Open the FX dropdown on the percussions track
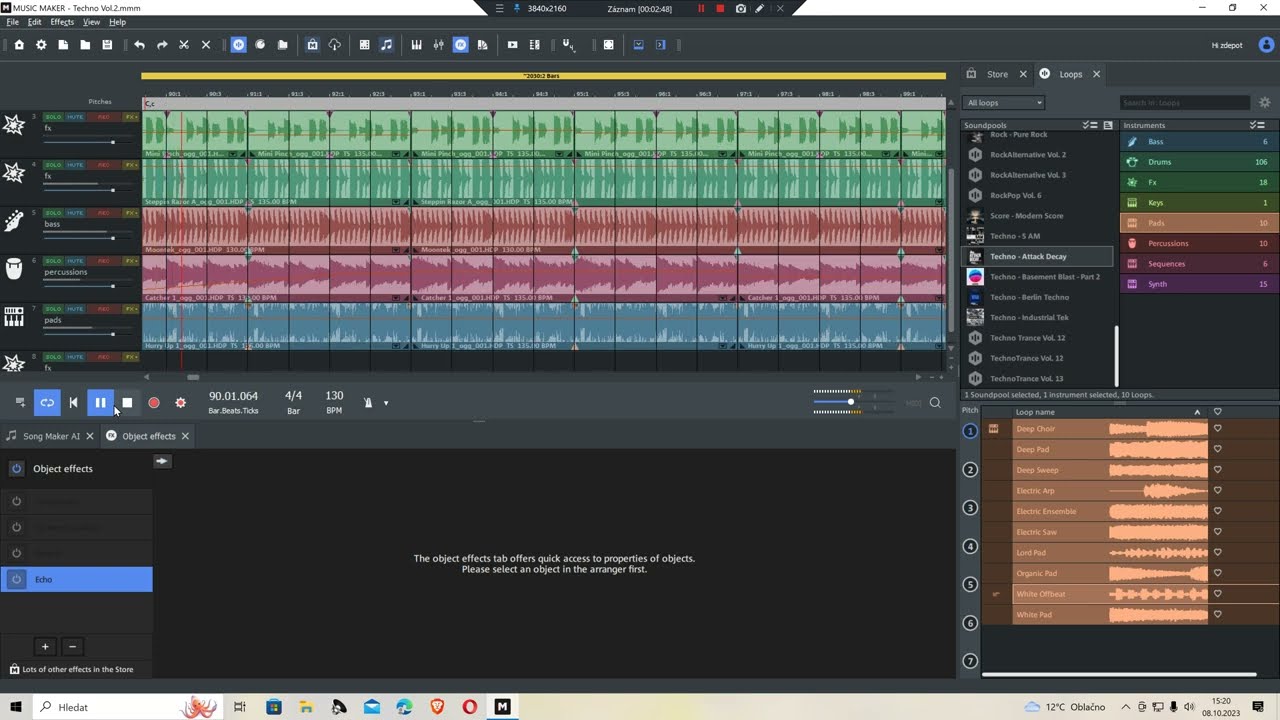The image size is (1280, 720). pos(131,261)
